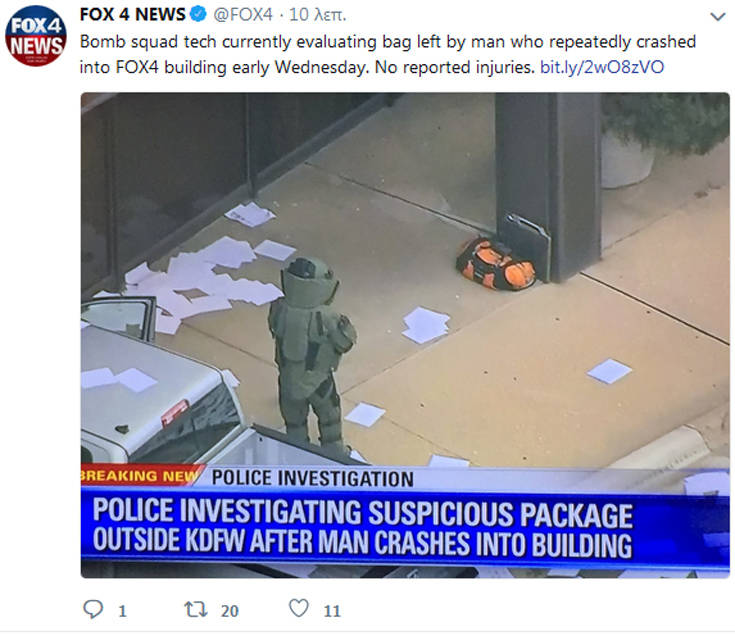The height and width of the screenshot is (636, 735).
Task: Click the bomb suit technician in the photo
Action: [x=311, y=351]
